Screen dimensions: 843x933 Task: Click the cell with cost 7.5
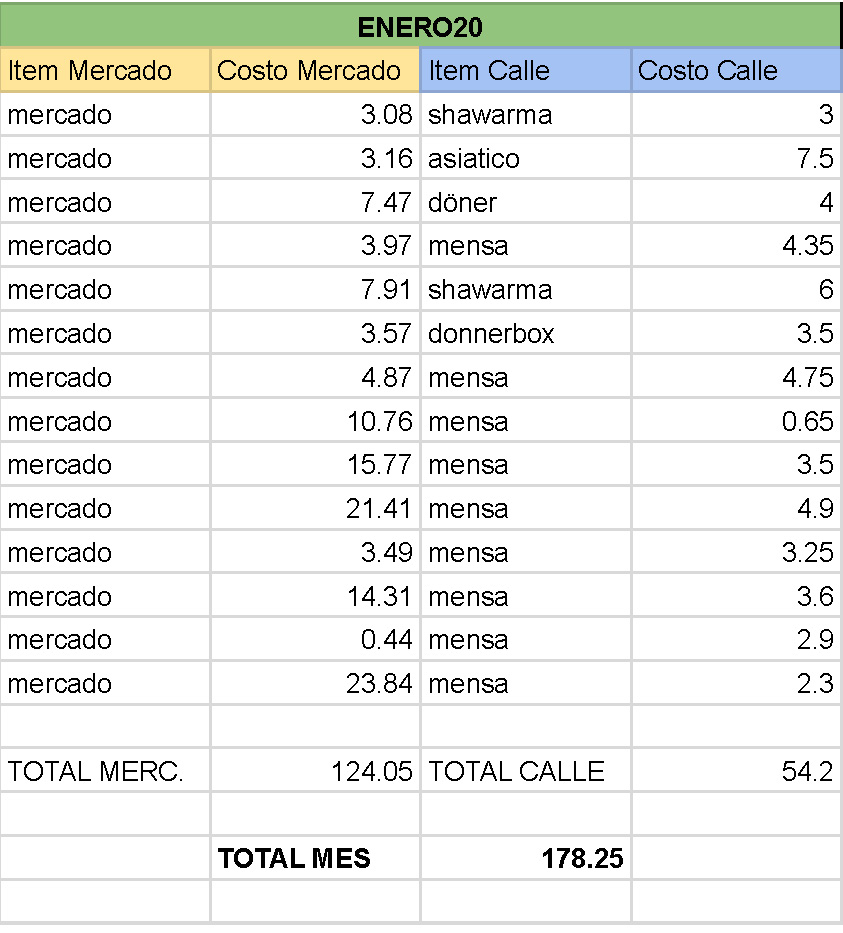tap(737, 158)
